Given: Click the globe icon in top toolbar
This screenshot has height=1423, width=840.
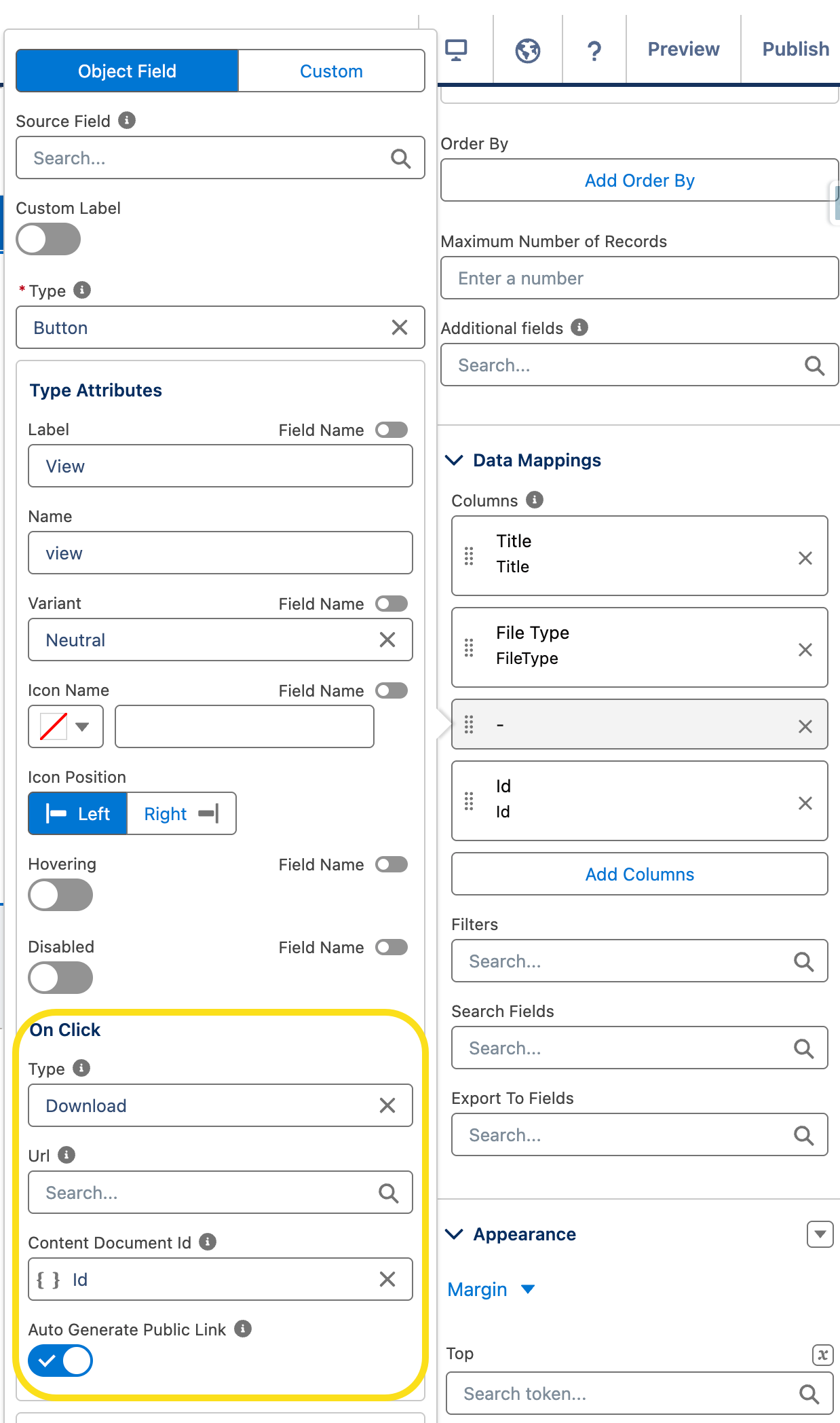Looking at the screenshot, I should coord(527,50).
